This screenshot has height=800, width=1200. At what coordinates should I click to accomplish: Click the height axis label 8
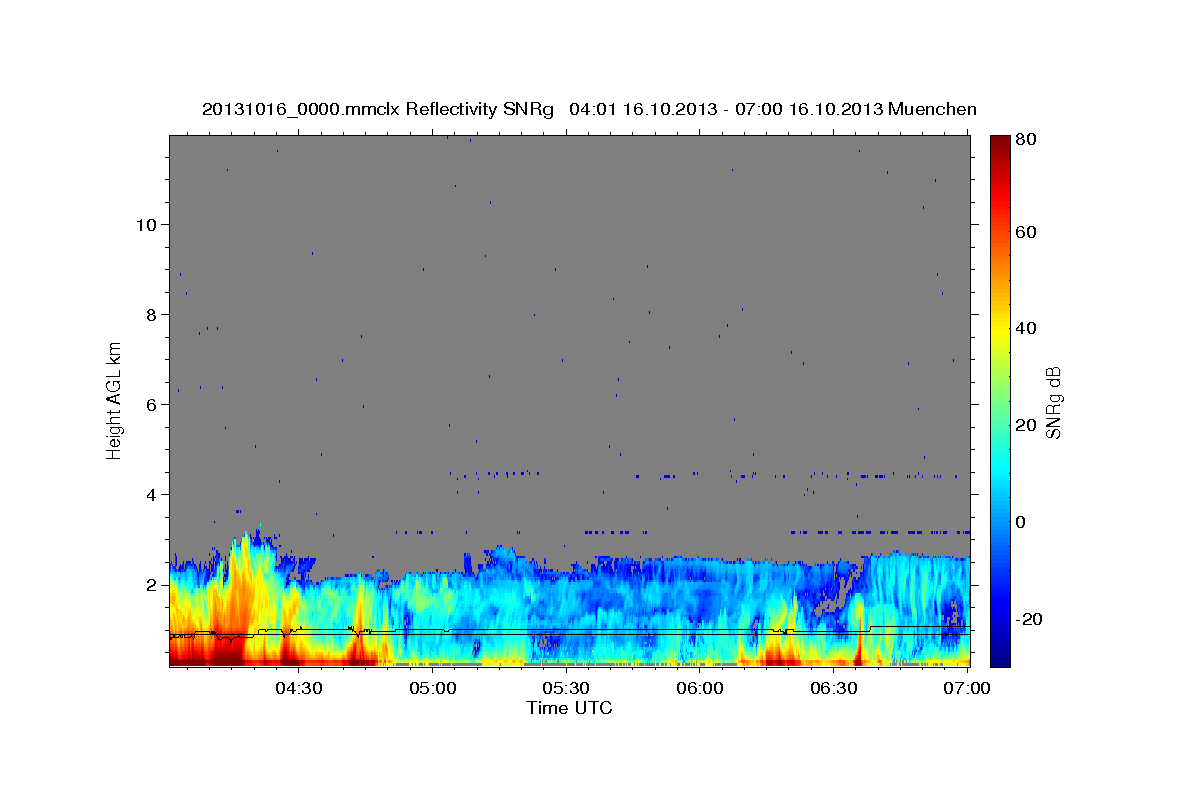click(x=150, y=314)
